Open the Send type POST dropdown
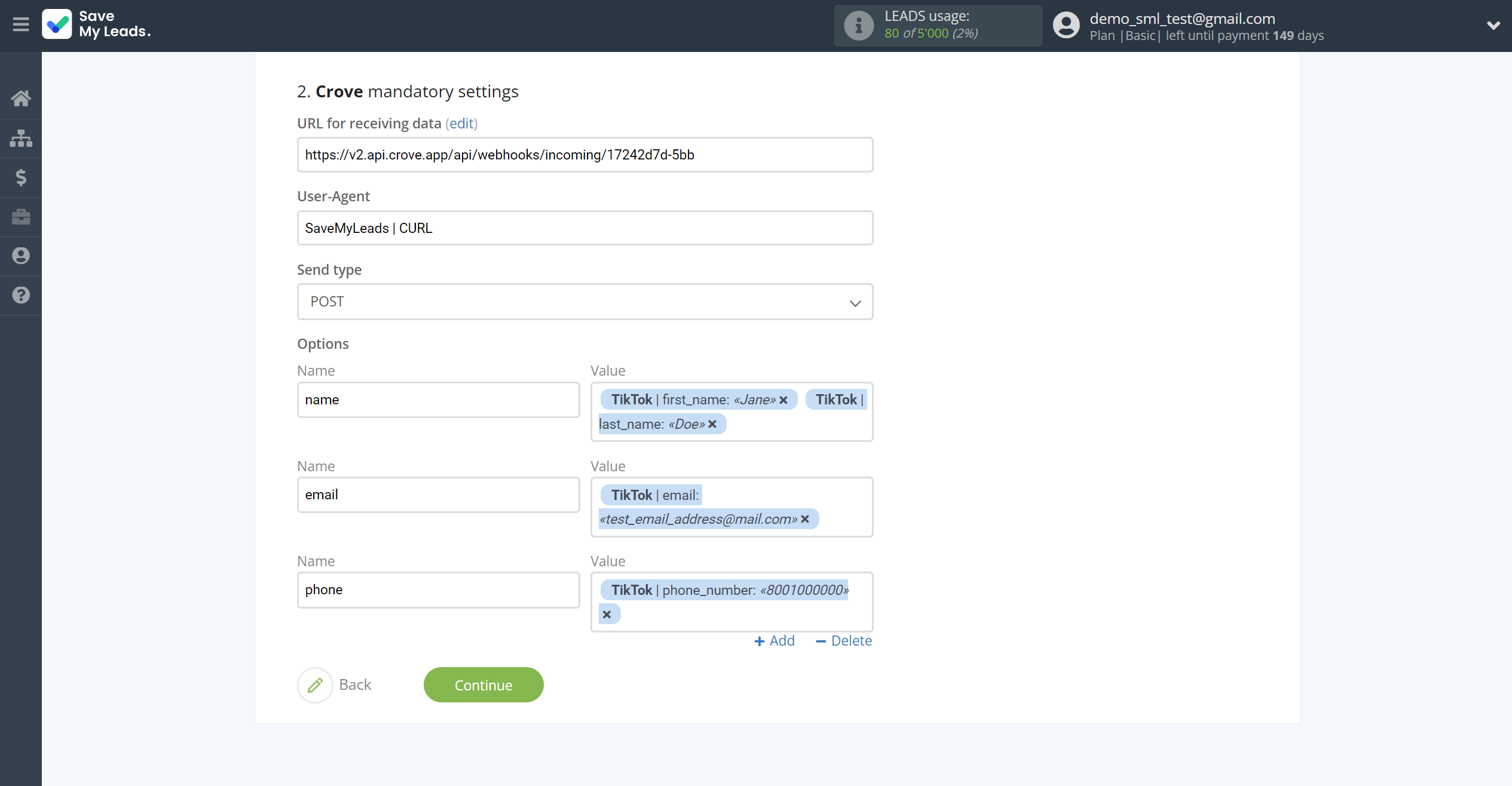The width and height of the screenshot is (1512, 786). (585, 302)
